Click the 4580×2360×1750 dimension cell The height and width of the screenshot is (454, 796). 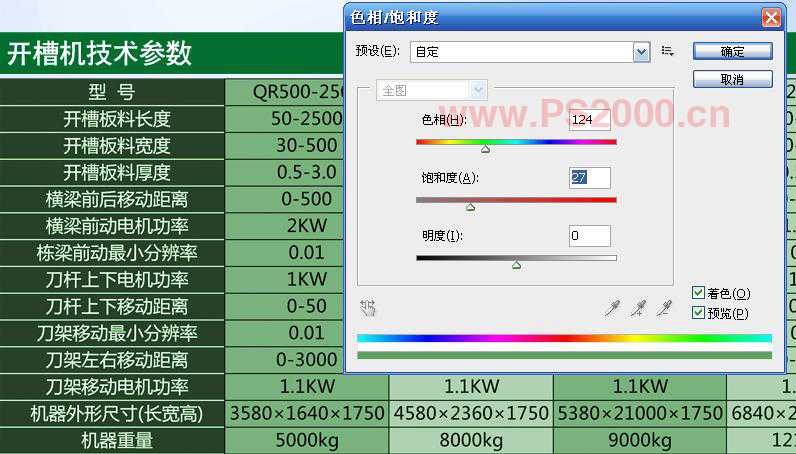pos(471,413)
